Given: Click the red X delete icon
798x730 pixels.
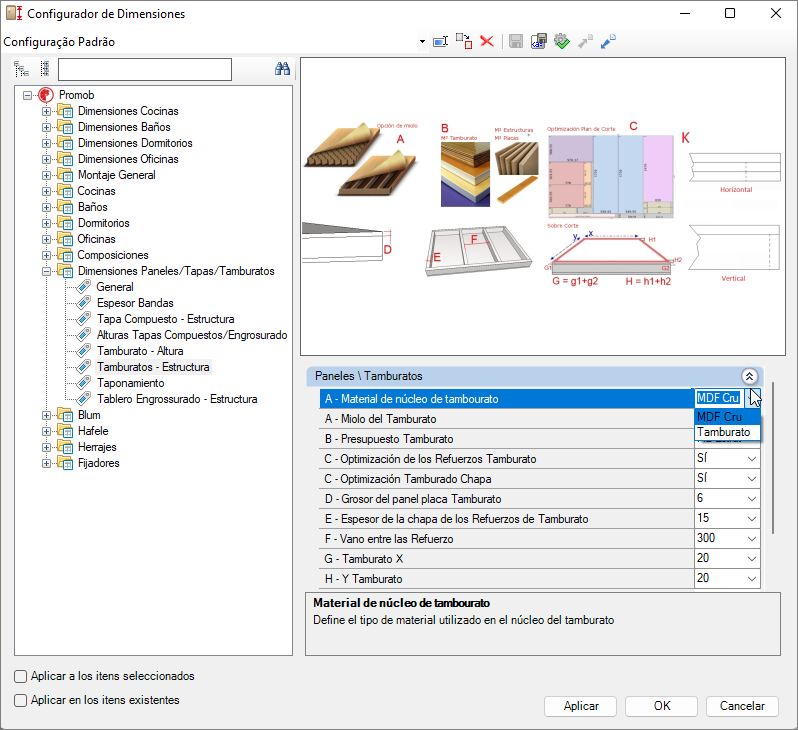Looking at the screenshot, I should [x=487, y=41].
